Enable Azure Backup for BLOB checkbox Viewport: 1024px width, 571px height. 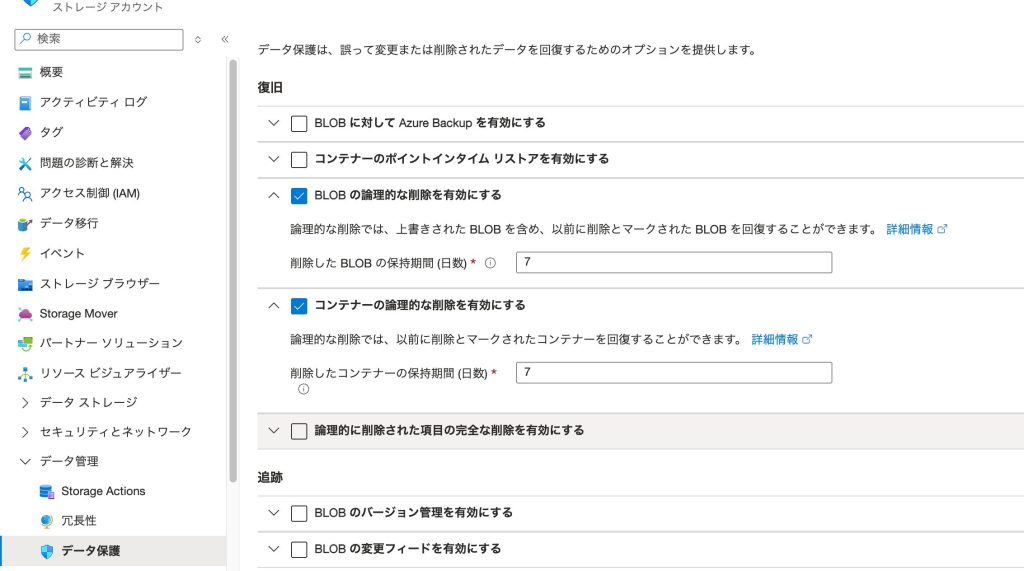[x=299, y=123]
